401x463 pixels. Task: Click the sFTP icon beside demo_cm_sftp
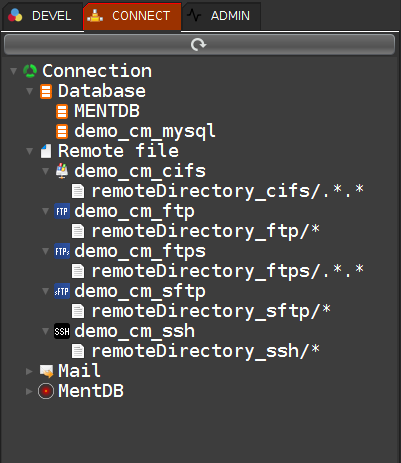62,291
